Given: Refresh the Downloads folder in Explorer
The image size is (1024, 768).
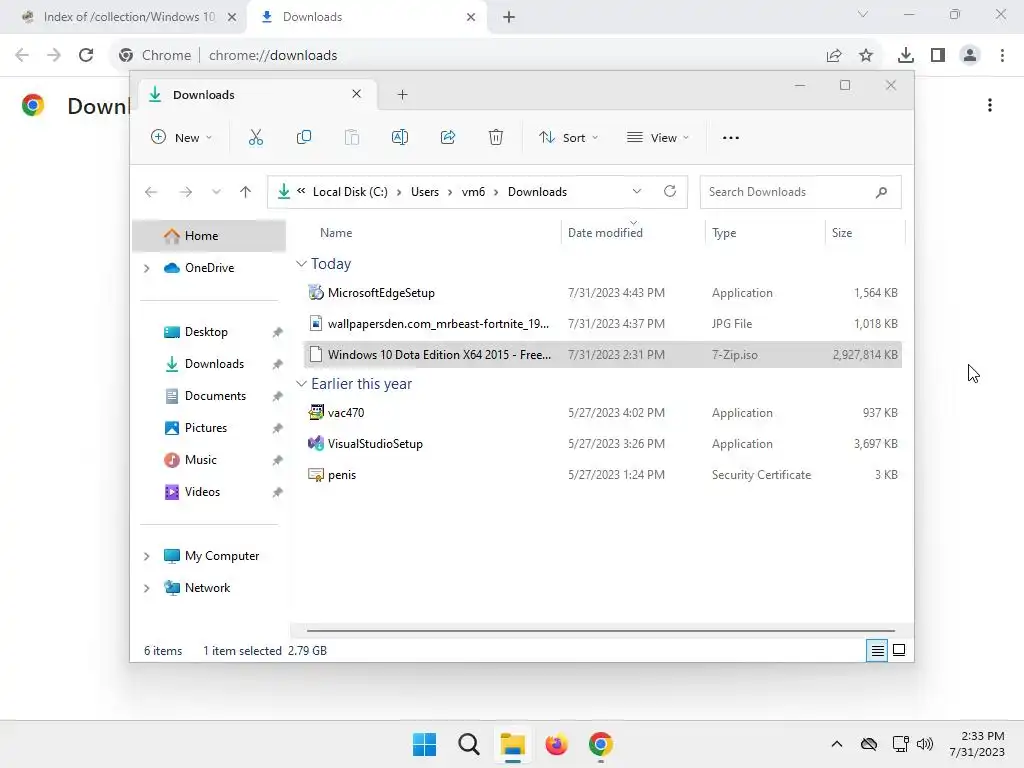Looking at the screenshot, I should pyautogui.click(x=669, y=191).
